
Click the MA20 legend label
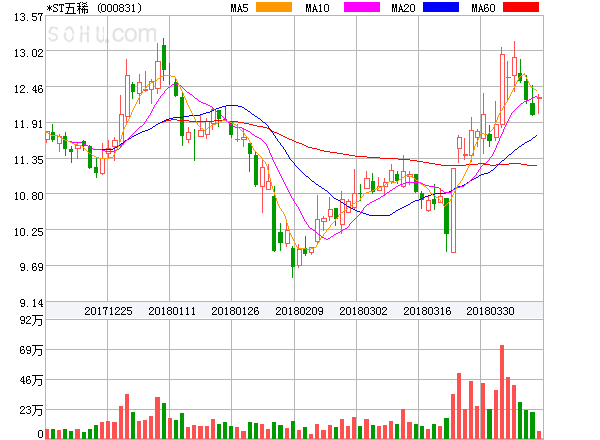coord(403,8)
